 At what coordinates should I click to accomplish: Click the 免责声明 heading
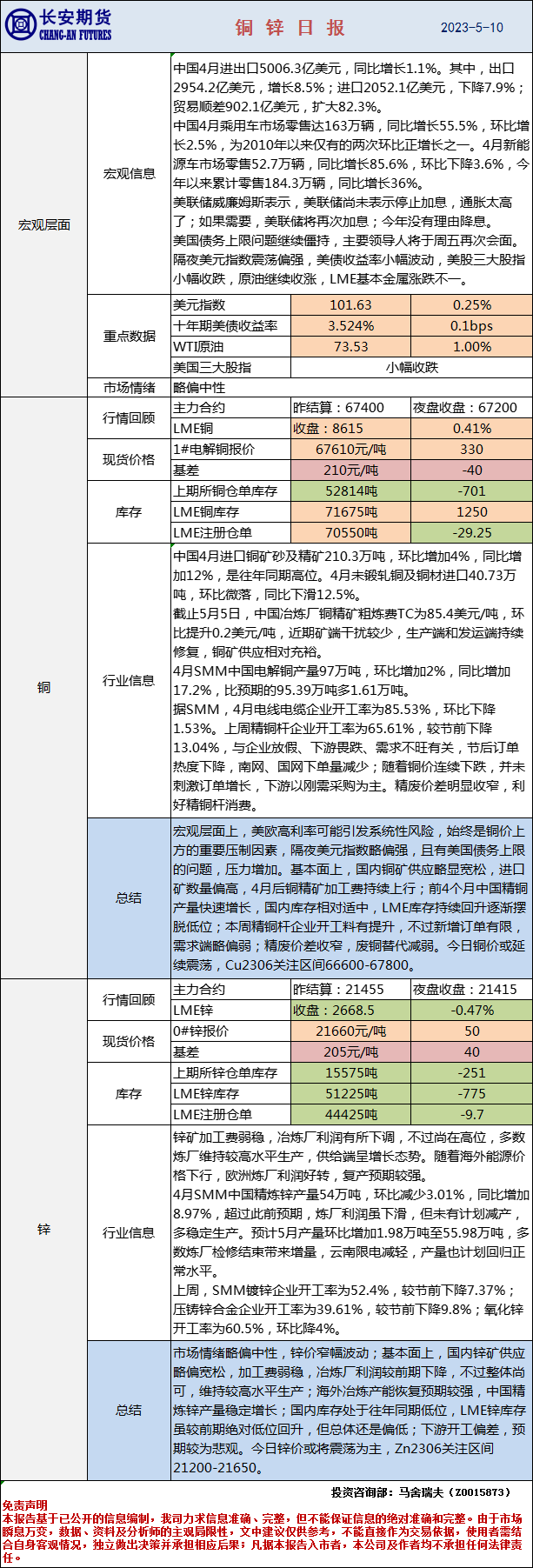point(24,1505)
